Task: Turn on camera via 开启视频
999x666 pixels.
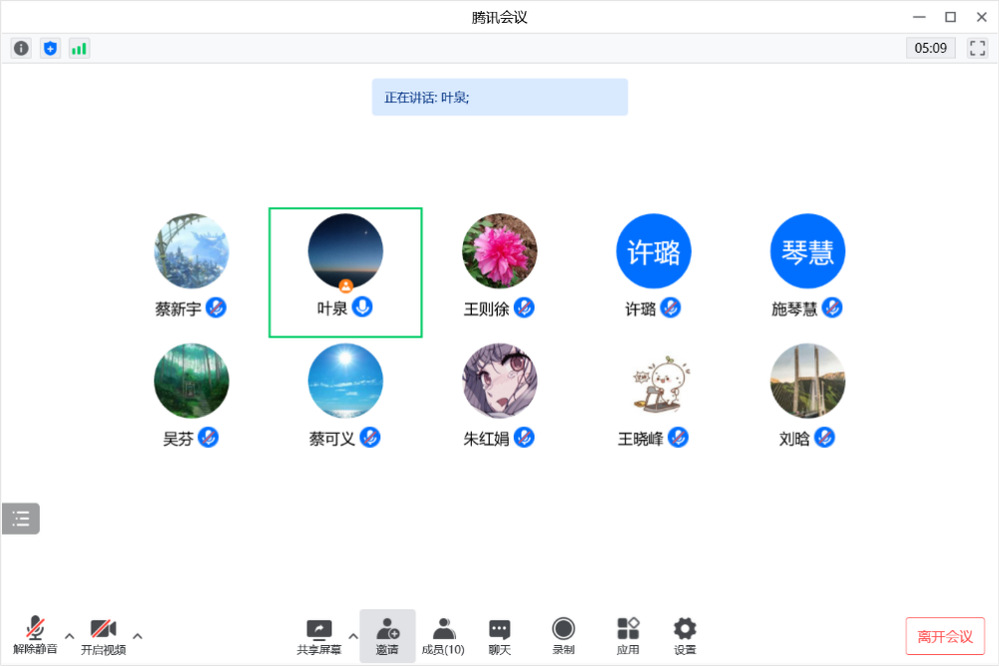Action: [x=103, y=636]
